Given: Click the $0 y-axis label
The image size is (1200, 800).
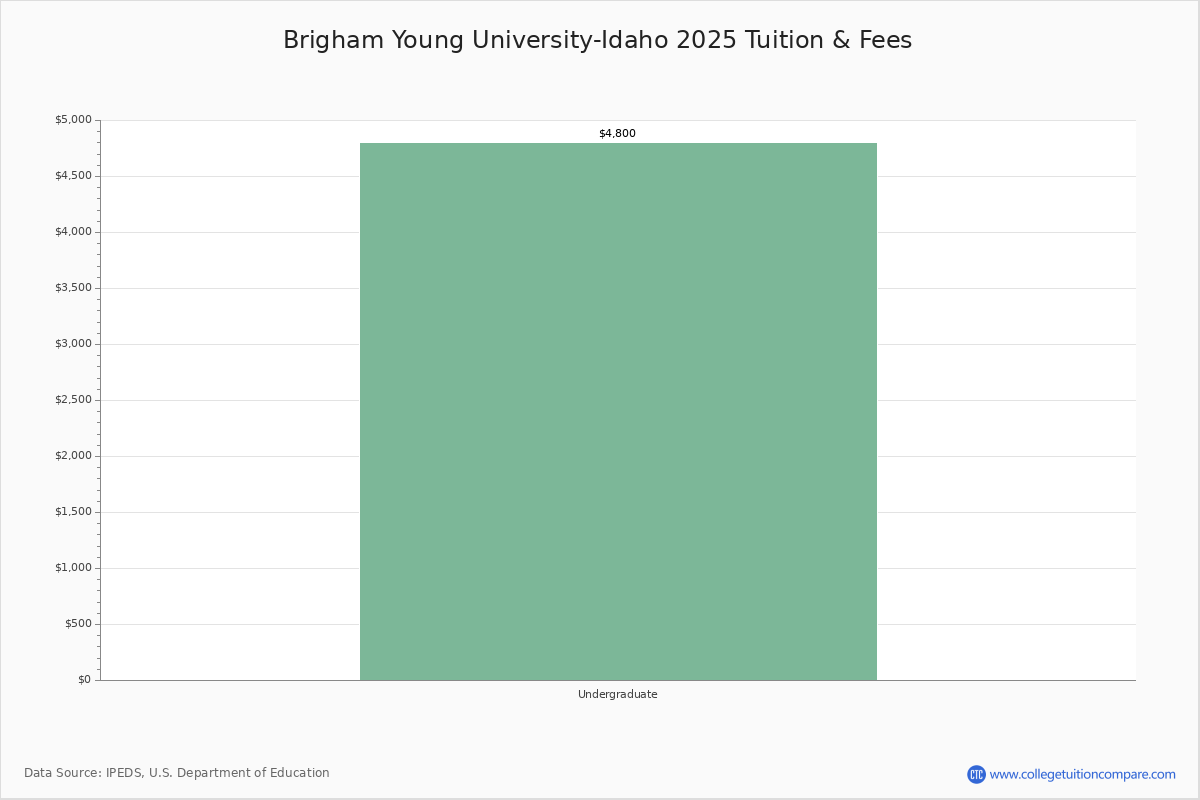Looking at the screenshot, I should click(84, 680).
